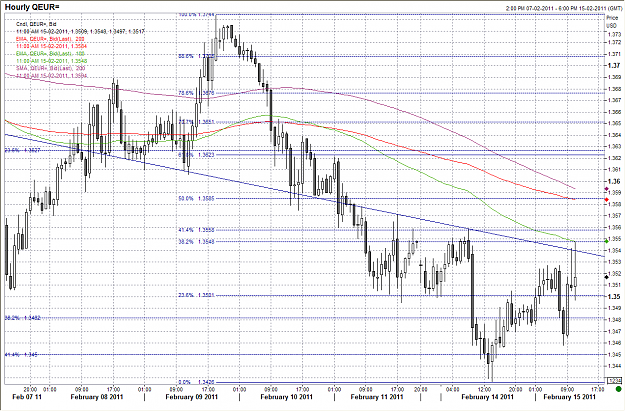
Task: Click the small boxed scale field below price axis
Action: [613, 381]
